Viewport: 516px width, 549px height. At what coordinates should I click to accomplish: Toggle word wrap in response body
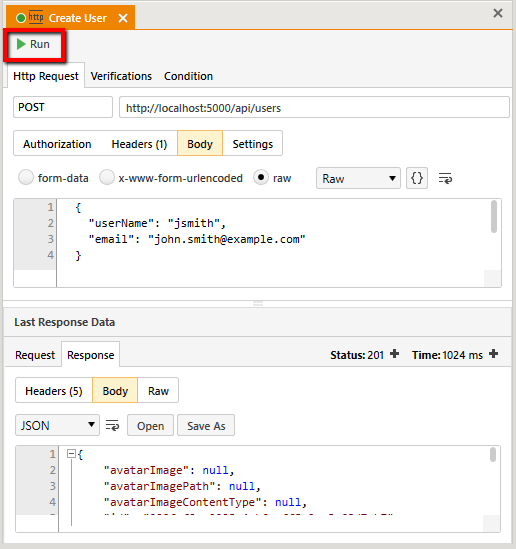point(112,425)
